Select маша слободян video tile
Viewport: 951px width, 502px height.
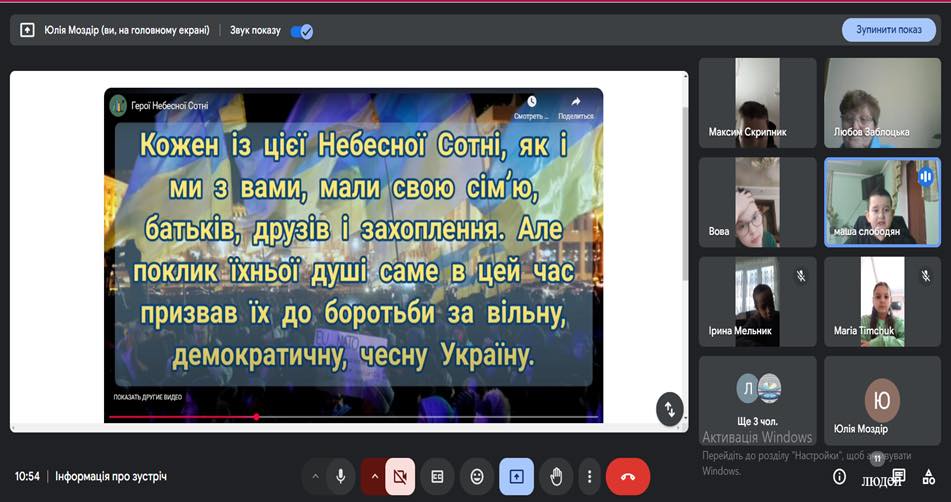[882, 202]
